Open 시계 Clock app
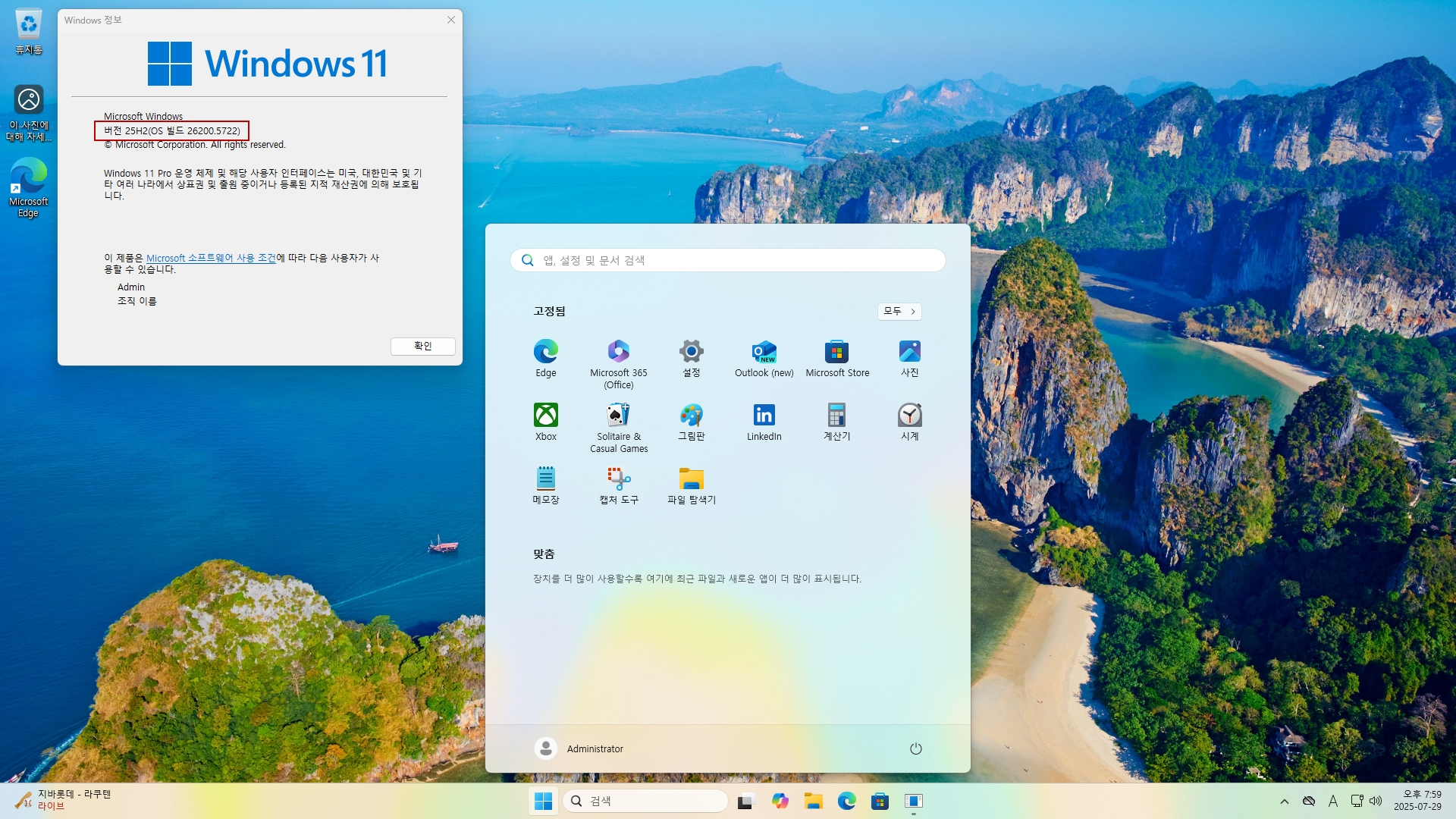This screenshot has width=1456, height=819. click(x=909, y=416)
